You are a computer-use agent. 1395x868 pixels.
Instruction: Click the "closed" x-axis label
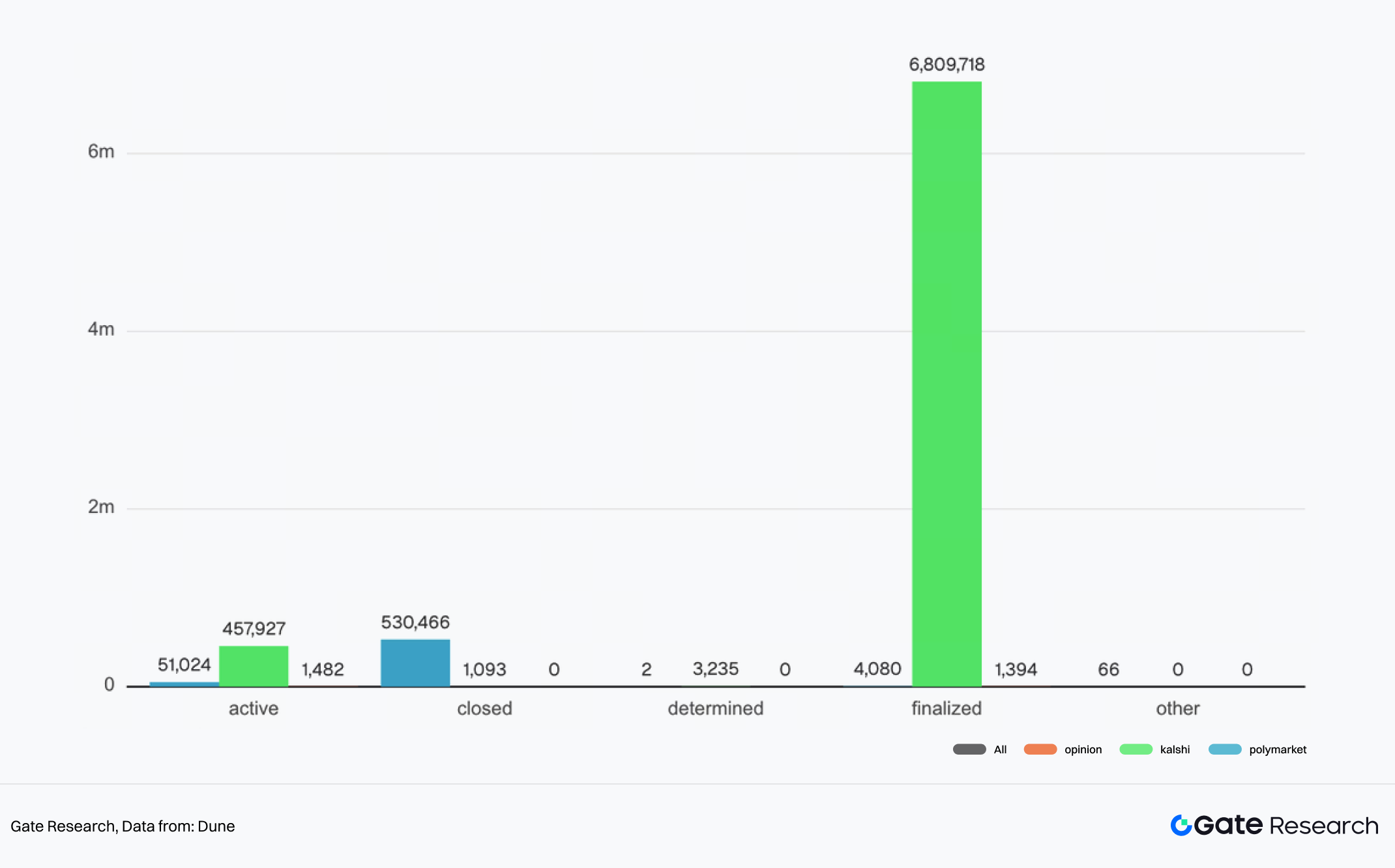(484, 708)
